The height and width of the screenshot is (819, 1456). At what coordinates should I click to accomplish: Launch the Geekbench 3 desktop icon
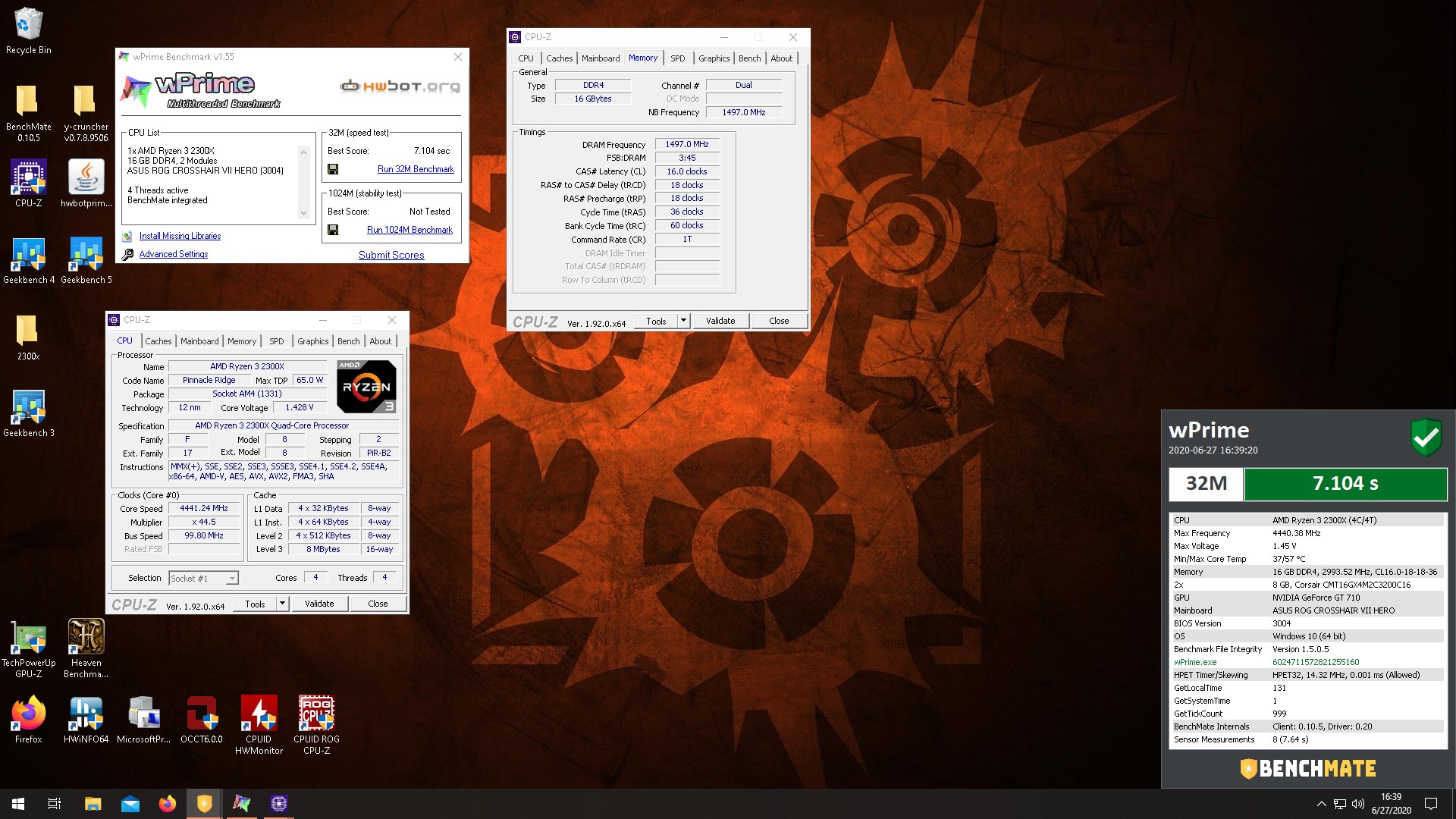29,413
